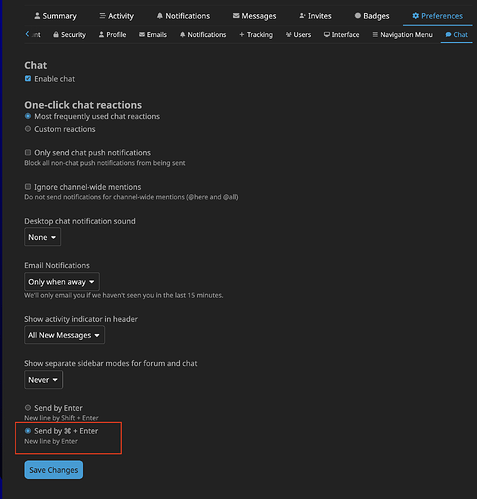This screenshot has height=499, width=477.
Task: Click the gear icon on Preferences tab
Action: [415, 16]
